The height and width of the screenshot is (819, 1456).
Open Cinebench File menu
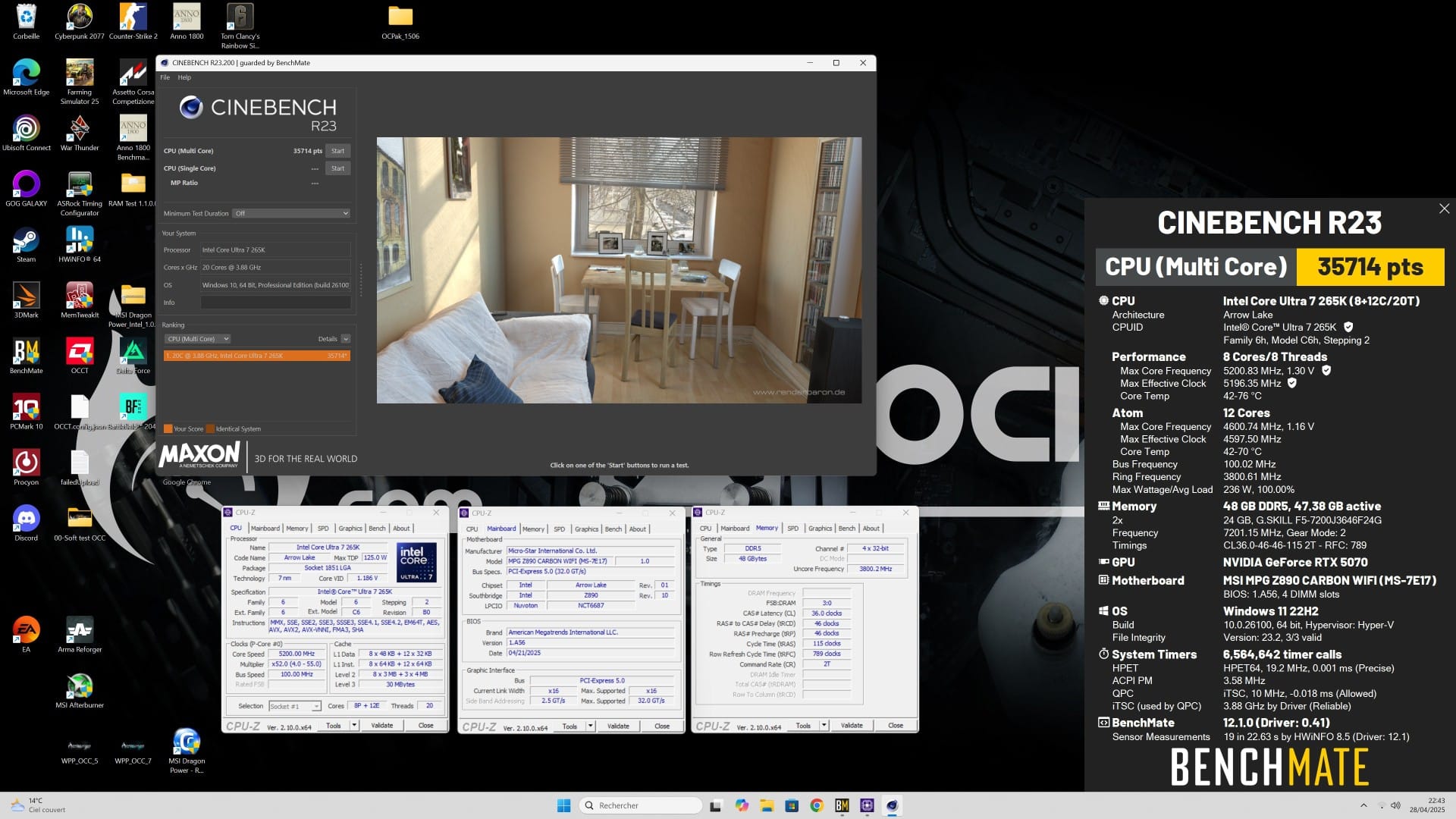click(x=165, y=77)
